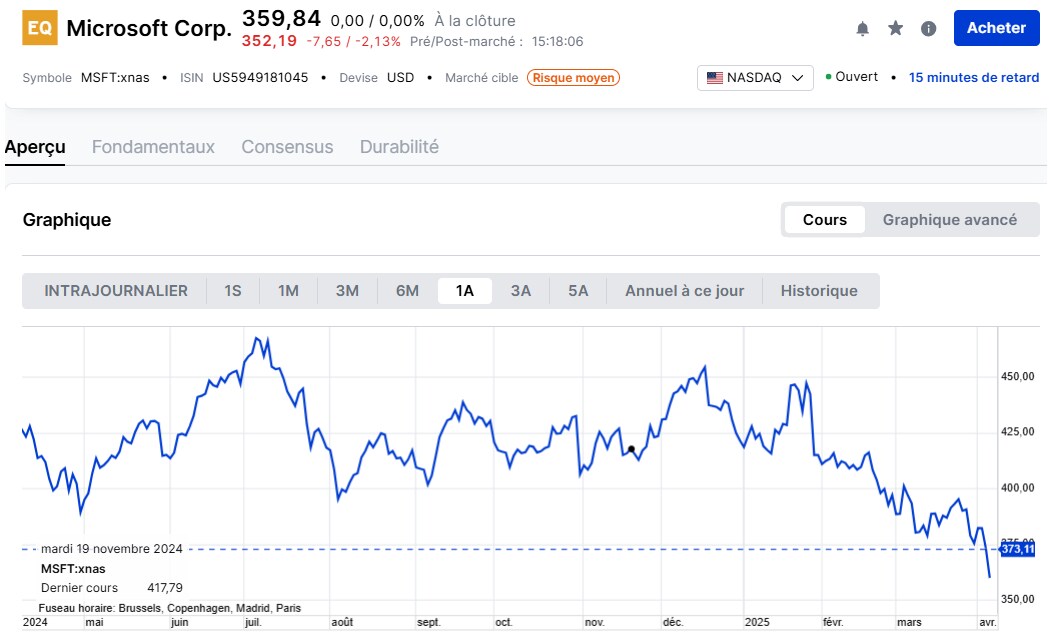Click the US flag icon in exchange selector

pyautogui.click(x=714, y=78)
